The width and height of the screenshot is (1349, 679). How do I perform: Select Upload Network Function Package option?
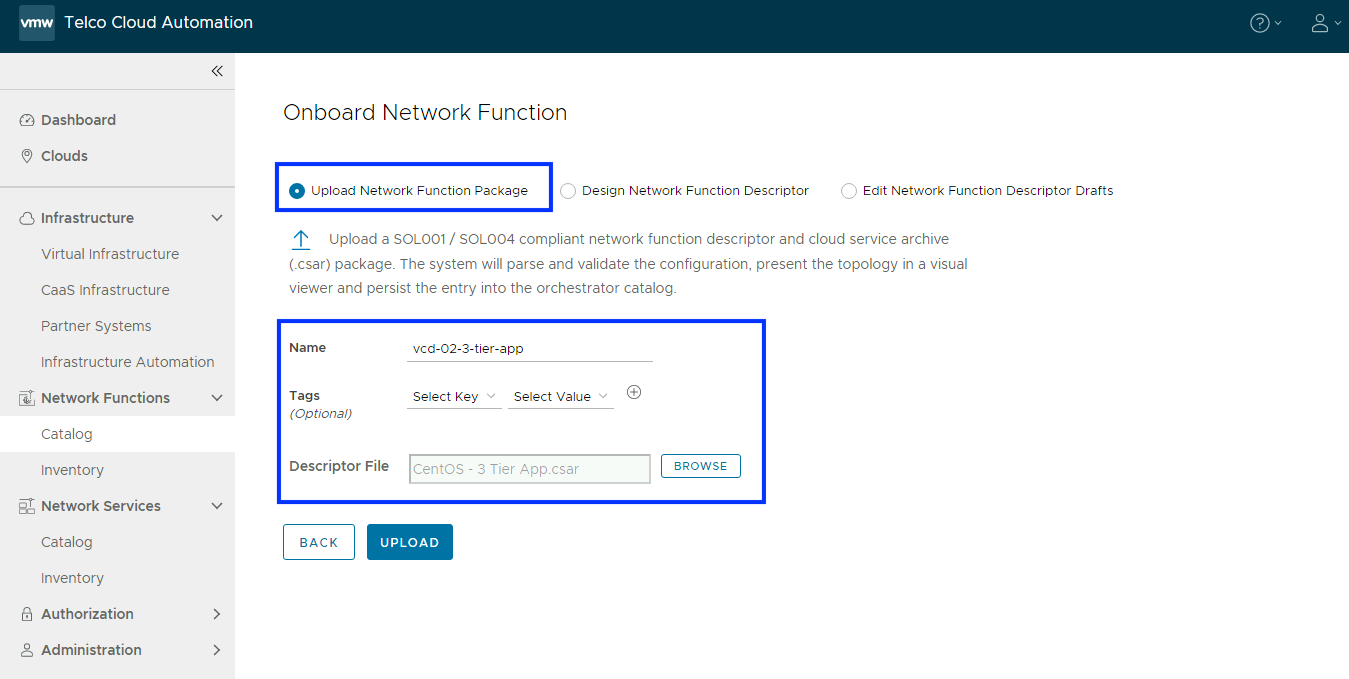click(x=297, y=191)
